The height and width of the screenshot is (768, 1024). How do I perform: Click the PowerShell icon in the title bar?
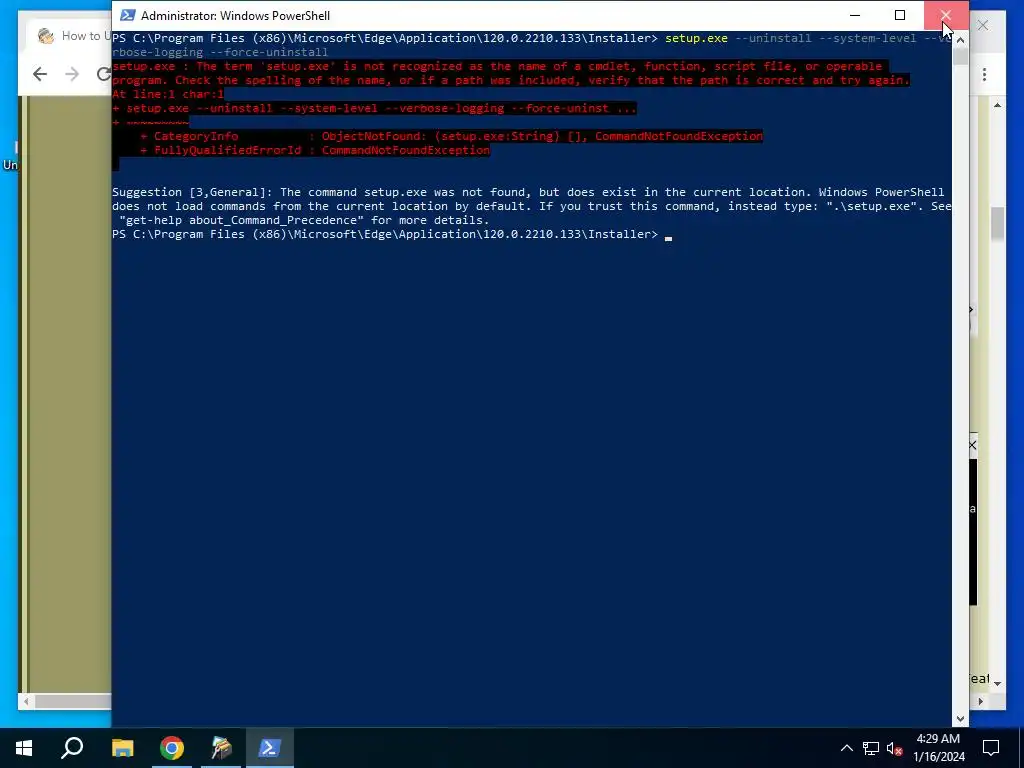(127, 15)
